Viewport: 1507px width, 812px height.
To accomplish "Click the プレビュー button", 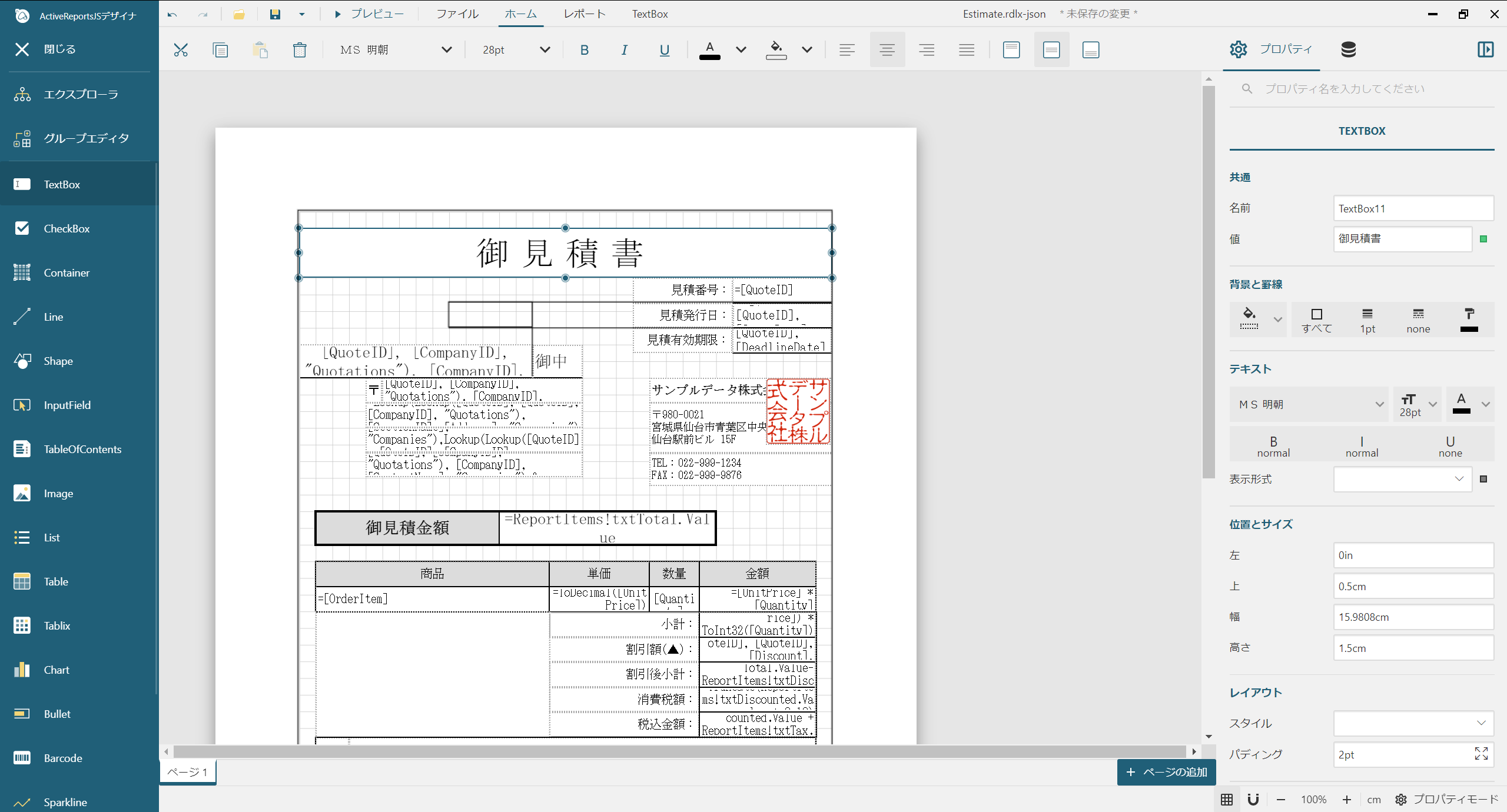I will click(x=369, y=14).
